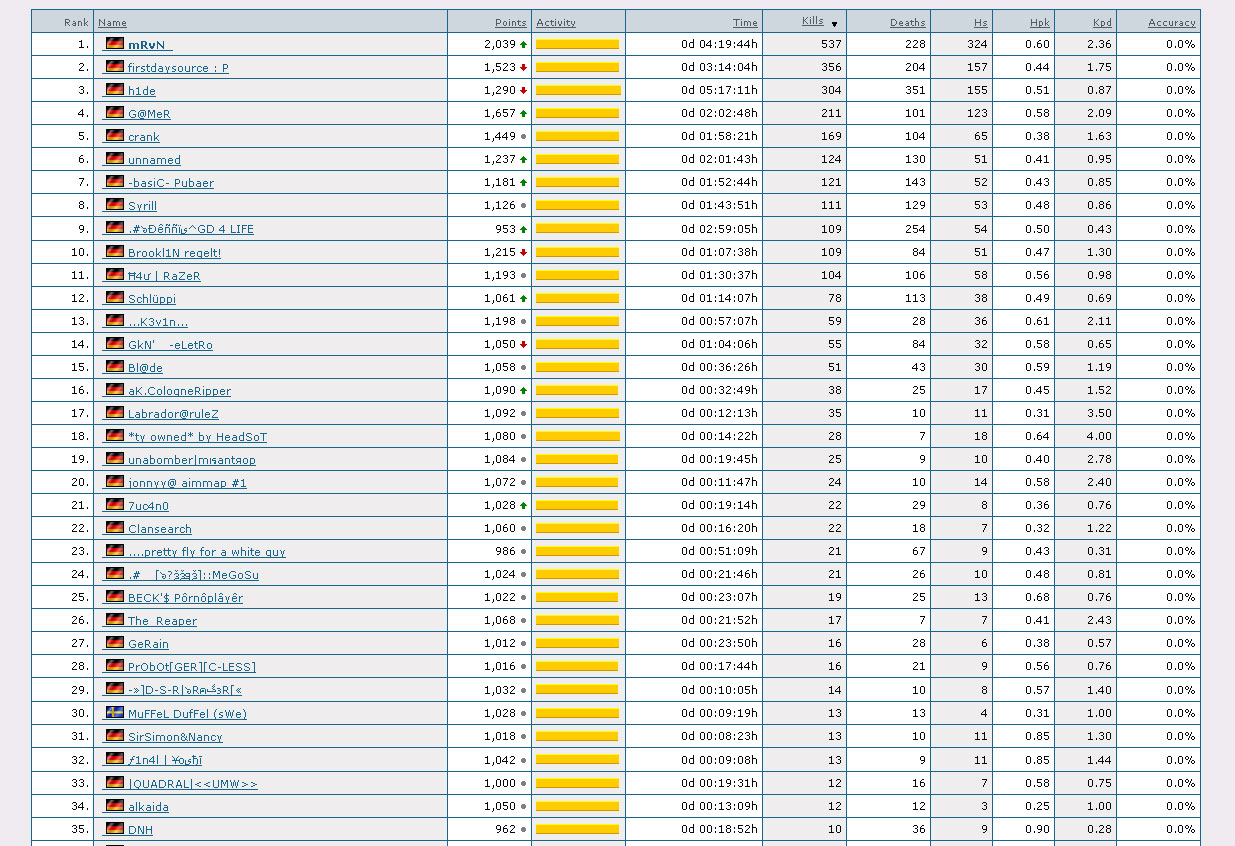Viewport: 1235px width, 846px height.
Task: Sort players by Name column header
Action: coord(112,22)
